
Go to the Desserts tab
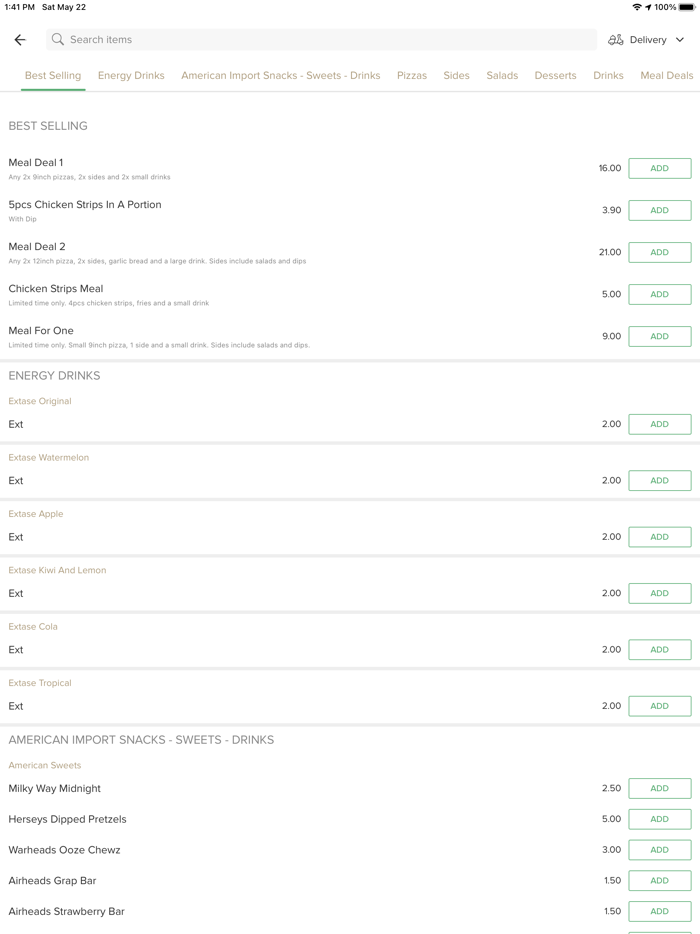(x=555, y=76)
